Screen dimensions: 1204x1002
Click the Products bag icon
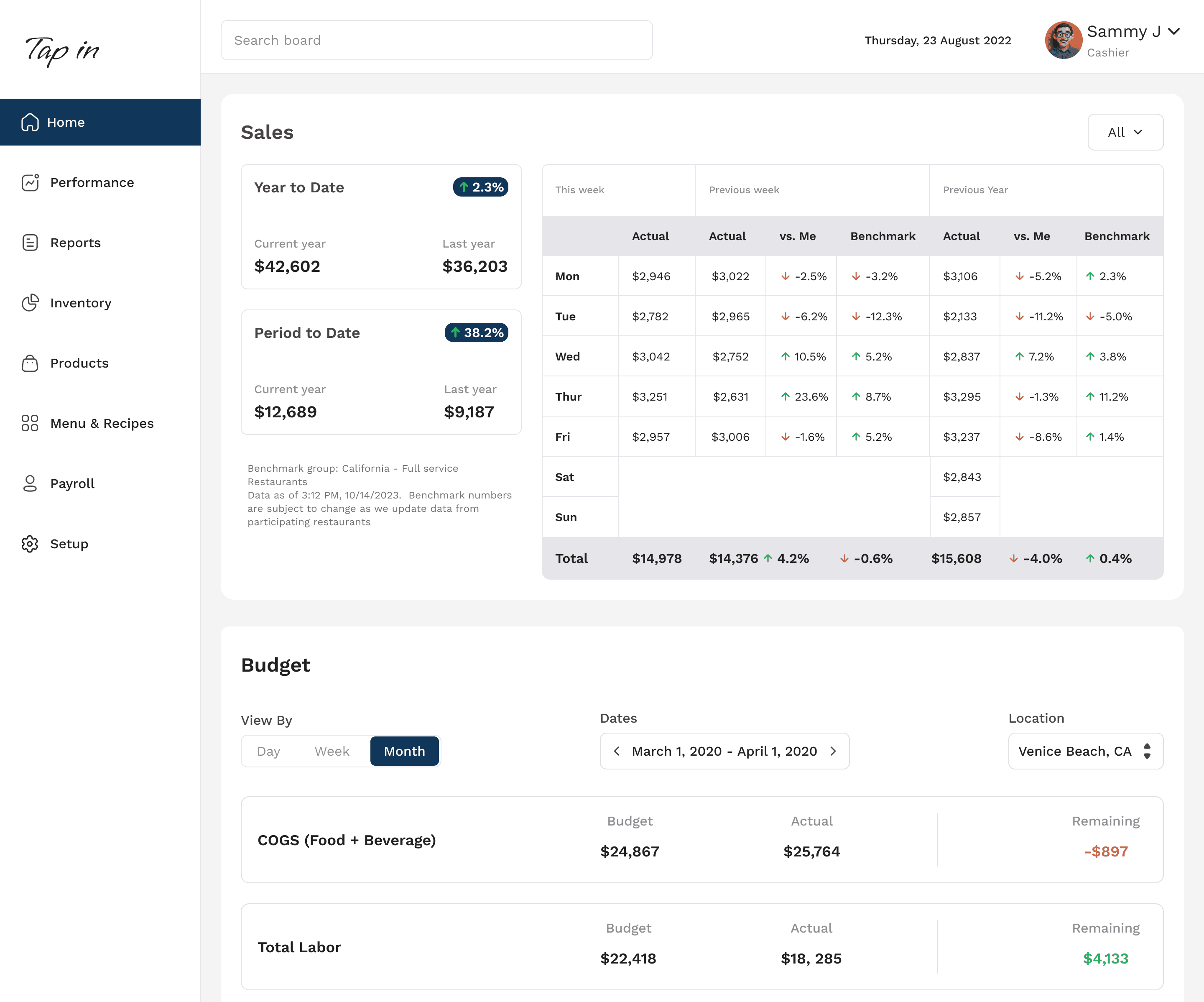click(x=30, y=363)
